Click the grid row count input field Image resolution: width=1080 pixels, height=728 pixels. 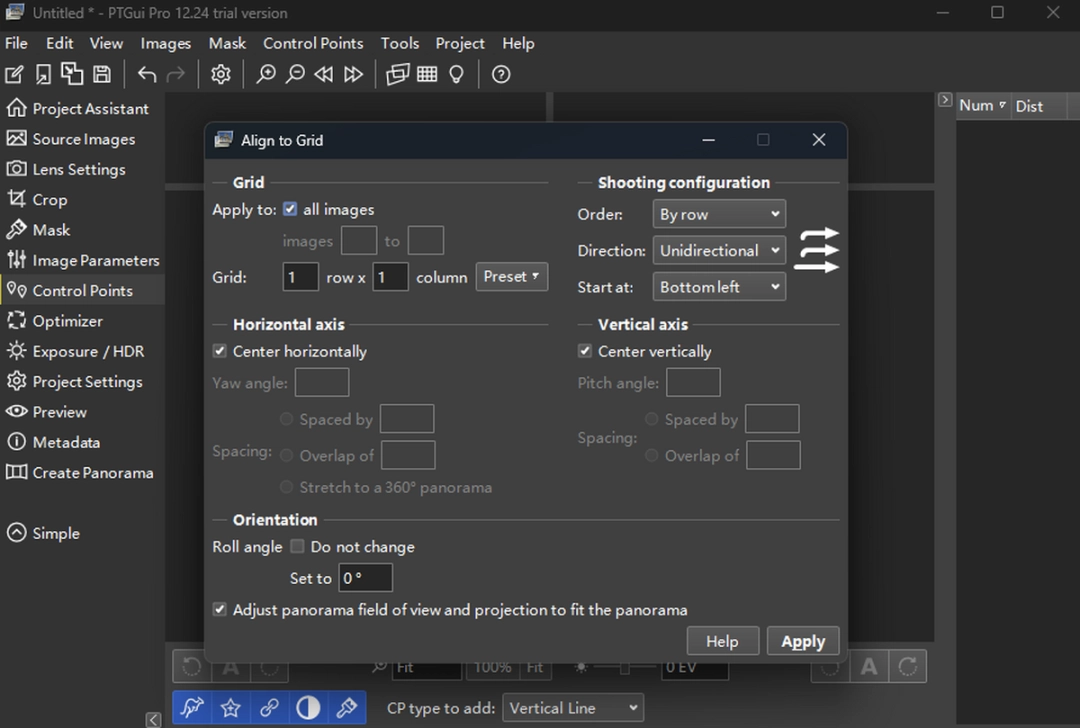(300, 277)
